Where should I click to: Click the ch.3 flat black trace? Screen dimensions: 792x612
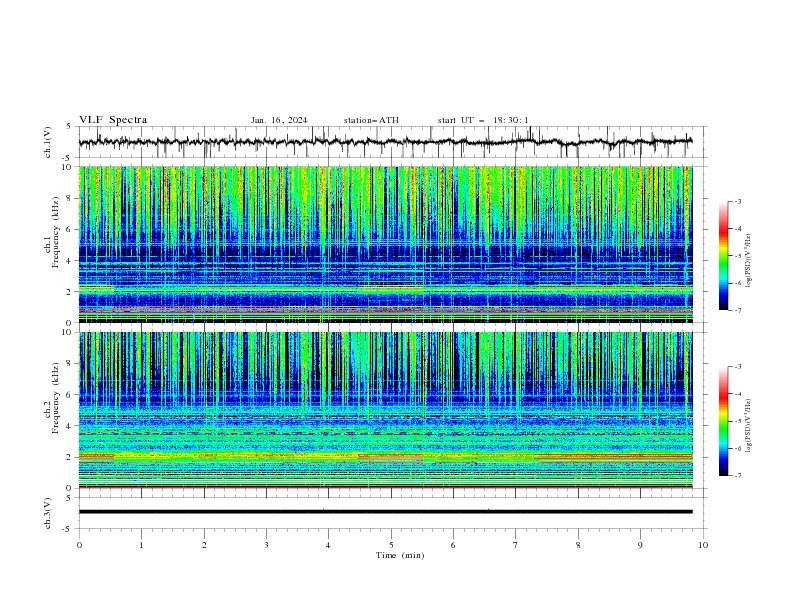point(385,512)
